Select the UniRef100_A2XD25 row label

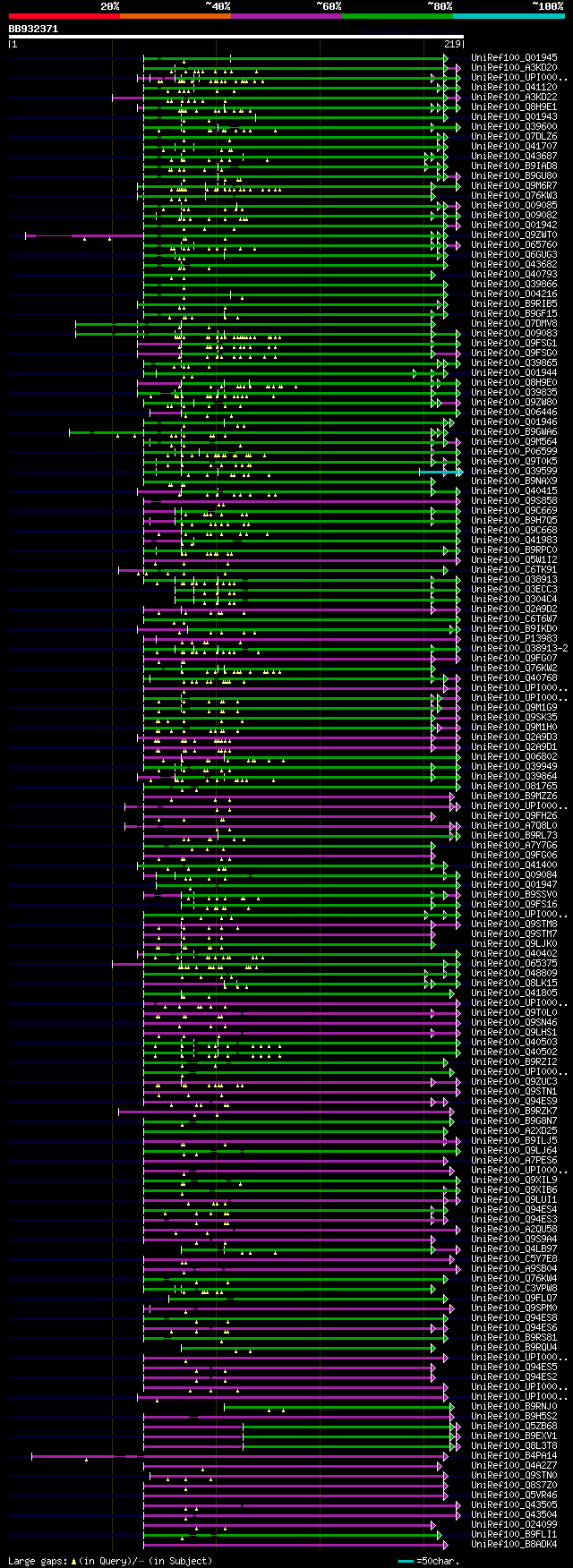pyautogui.click(x=514, y=1131)
